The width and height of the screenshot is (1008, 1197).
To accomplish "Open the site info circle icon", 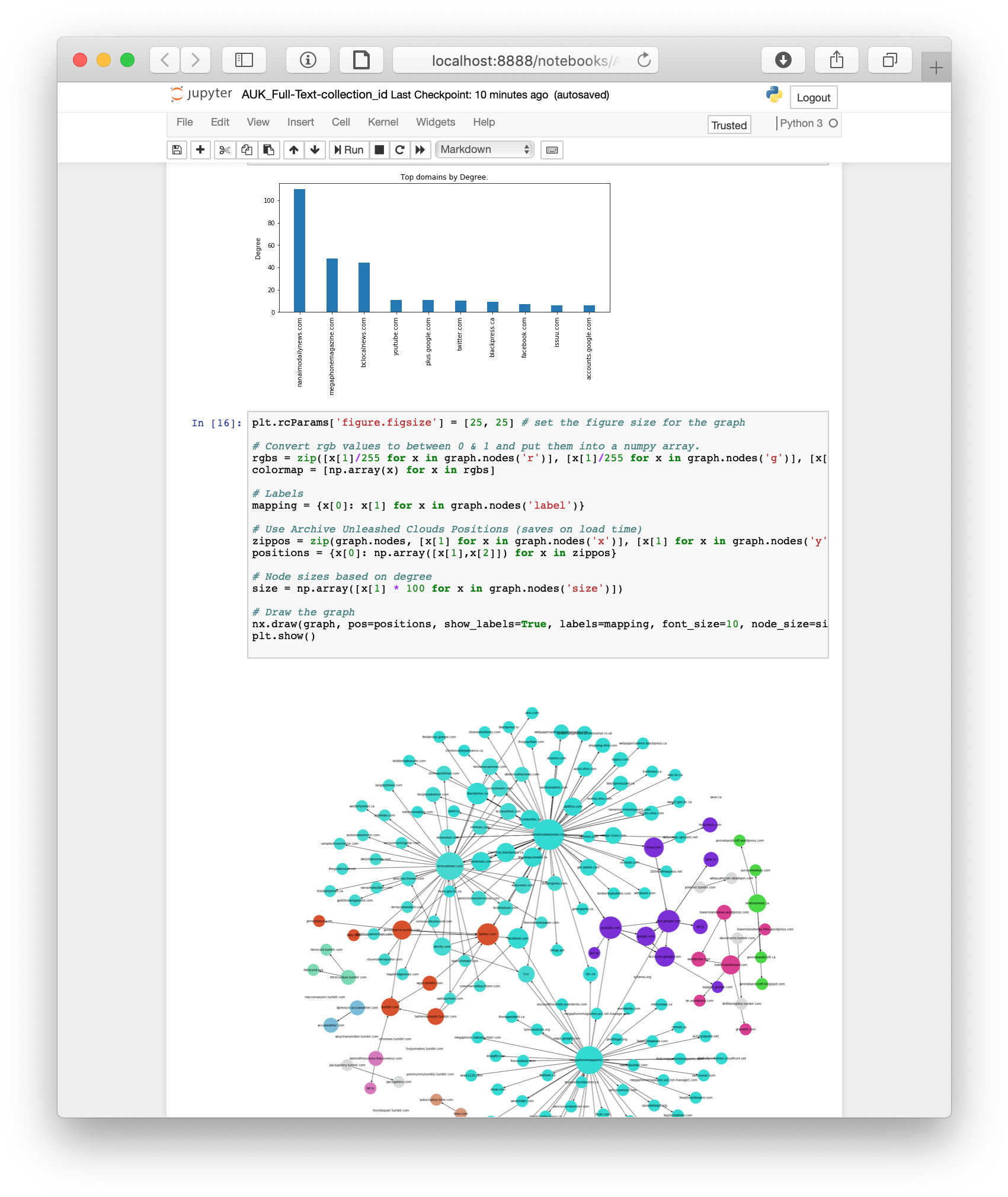I will click(x=308, y=60).
